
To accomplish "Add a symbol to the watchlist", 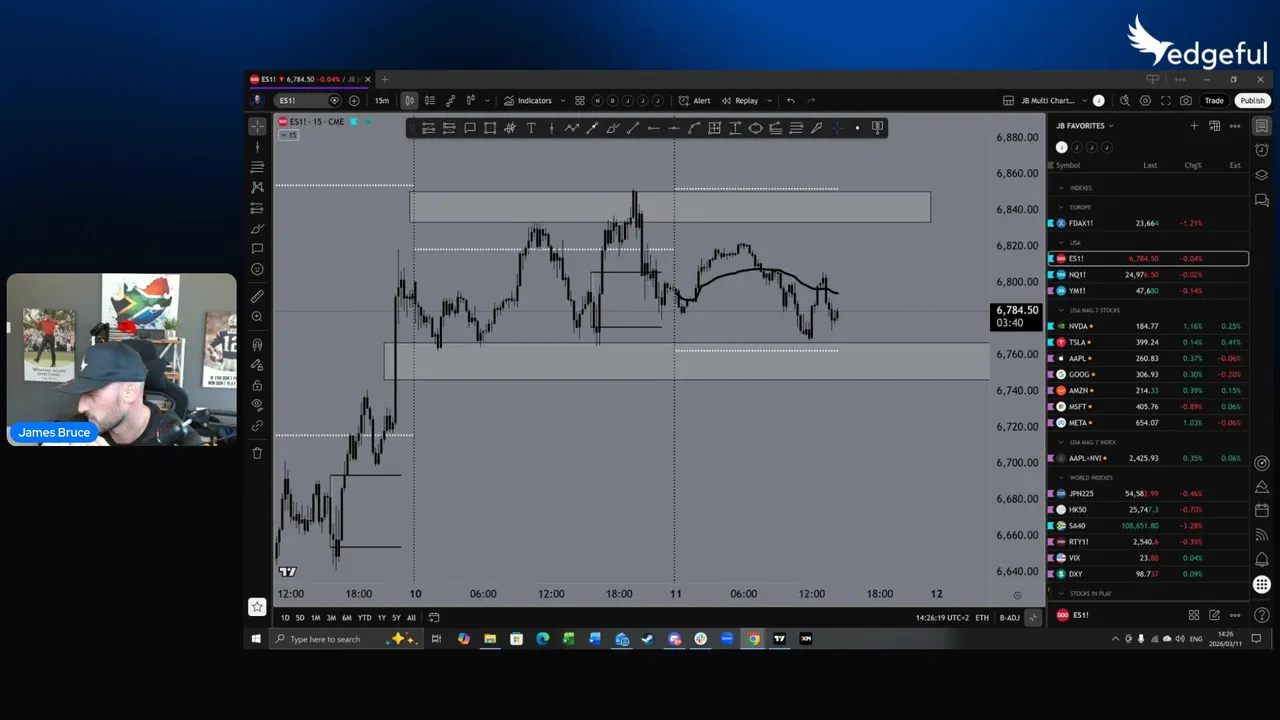I will pyautogui.click(x=1194, y=126).
